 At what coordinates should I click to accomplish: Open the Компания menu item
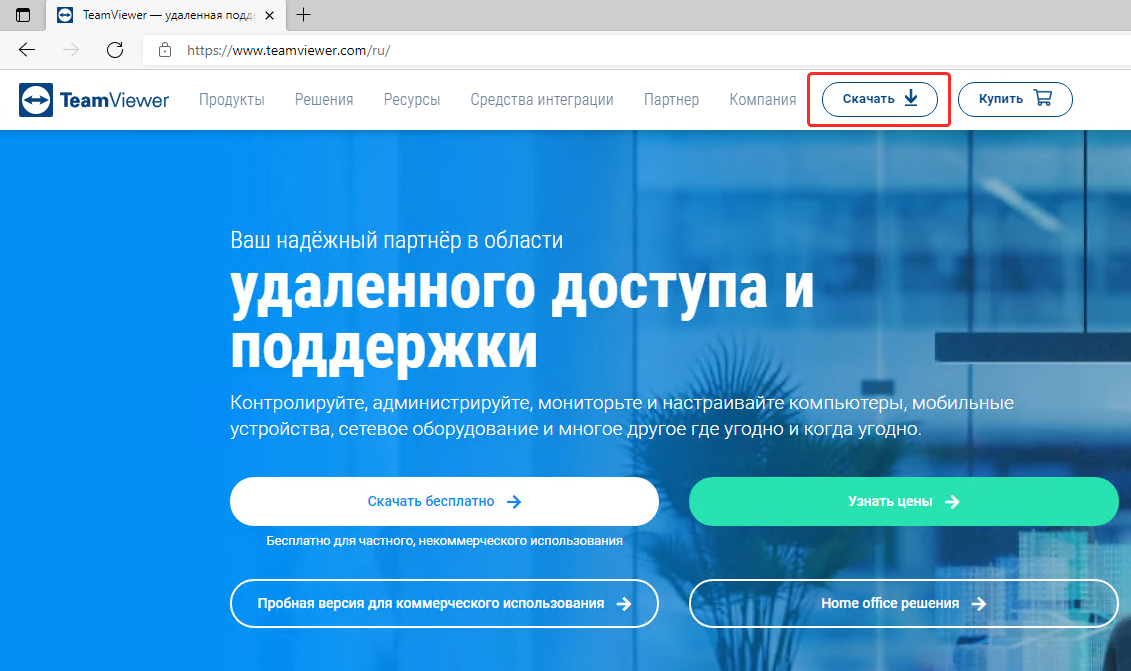pyautogui.click(x=763, y=100)
